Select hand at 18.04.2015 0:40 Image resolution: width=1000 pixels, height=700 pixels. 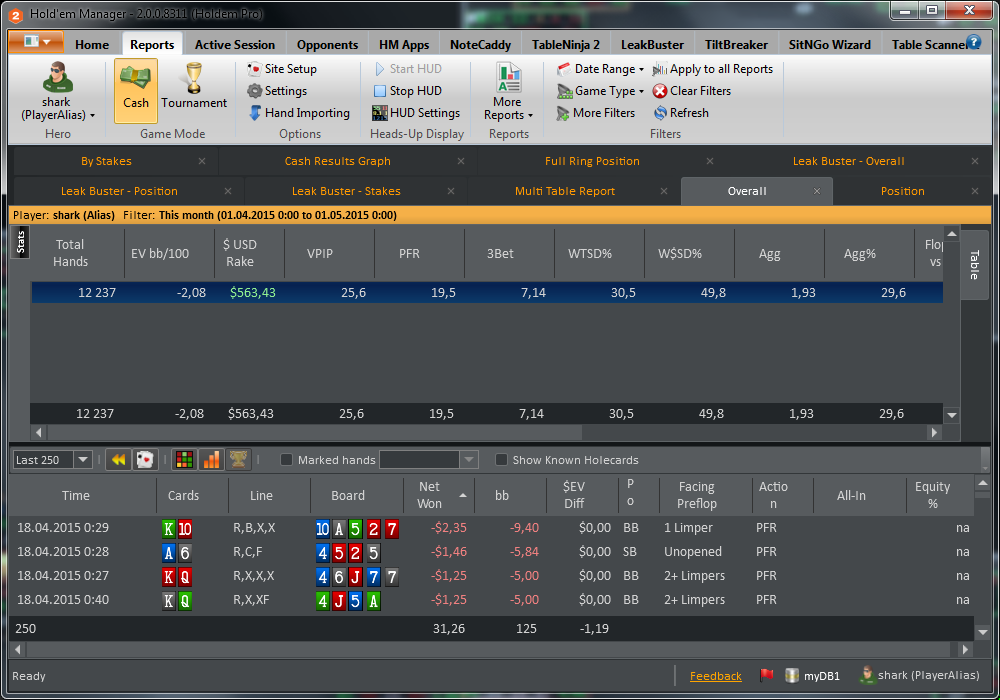coord(491,600)
